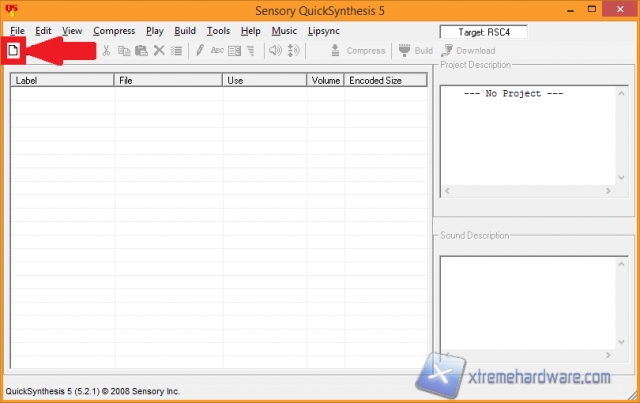Click the Delete X icon
The width and height of the screenshot is (640, 403).
tap(159, 50)
